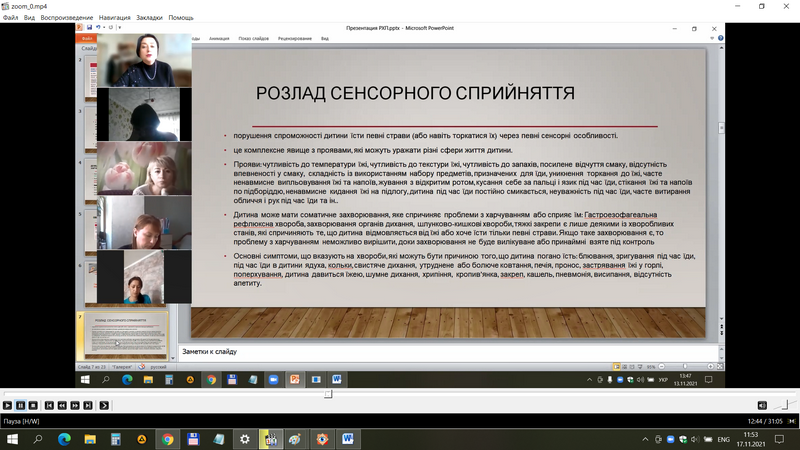Click the Слайд 7 из 23 status text
Image resolution: width=800 pixels, height=450 pixels.
pyautogui.click(x=91, y=367)
